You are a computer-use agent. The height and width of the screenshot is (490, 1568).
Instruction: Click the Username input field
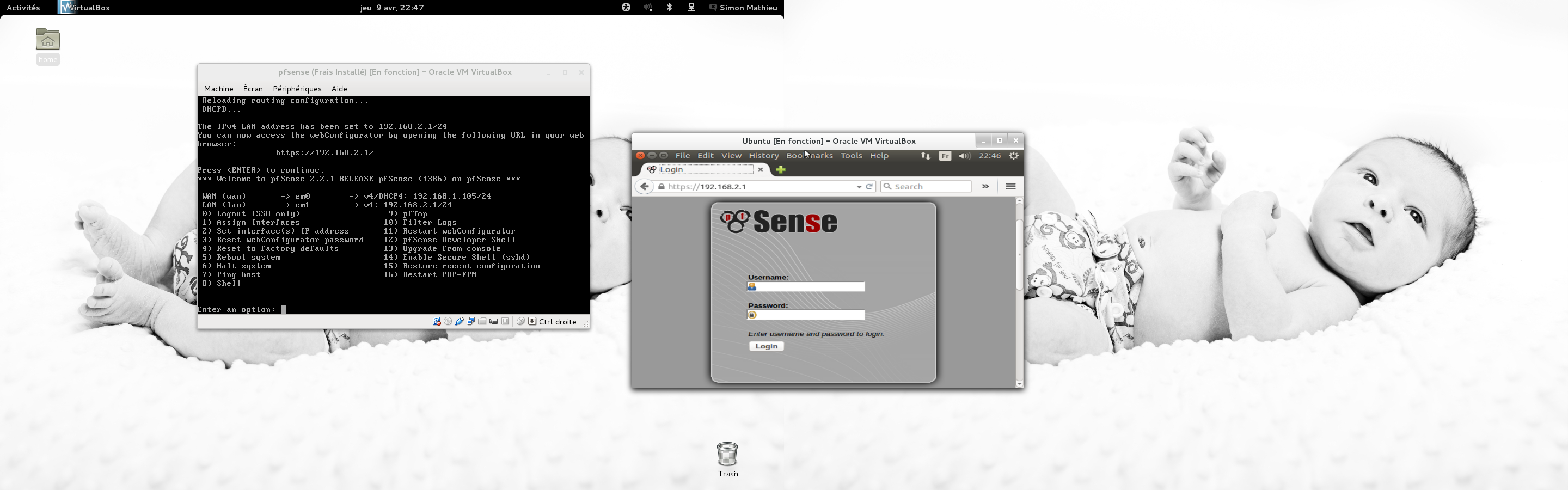point(806,287)
